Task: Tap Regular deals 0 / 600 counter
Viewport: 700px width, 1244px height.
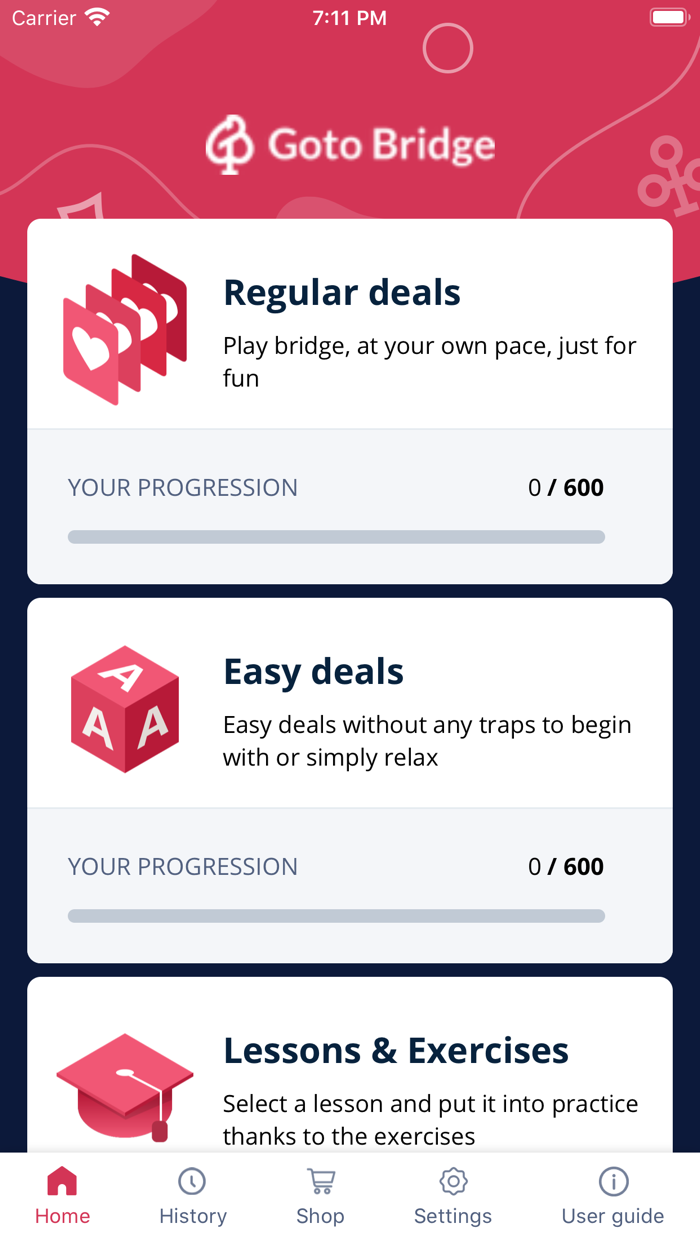Action: coord(566,488)
